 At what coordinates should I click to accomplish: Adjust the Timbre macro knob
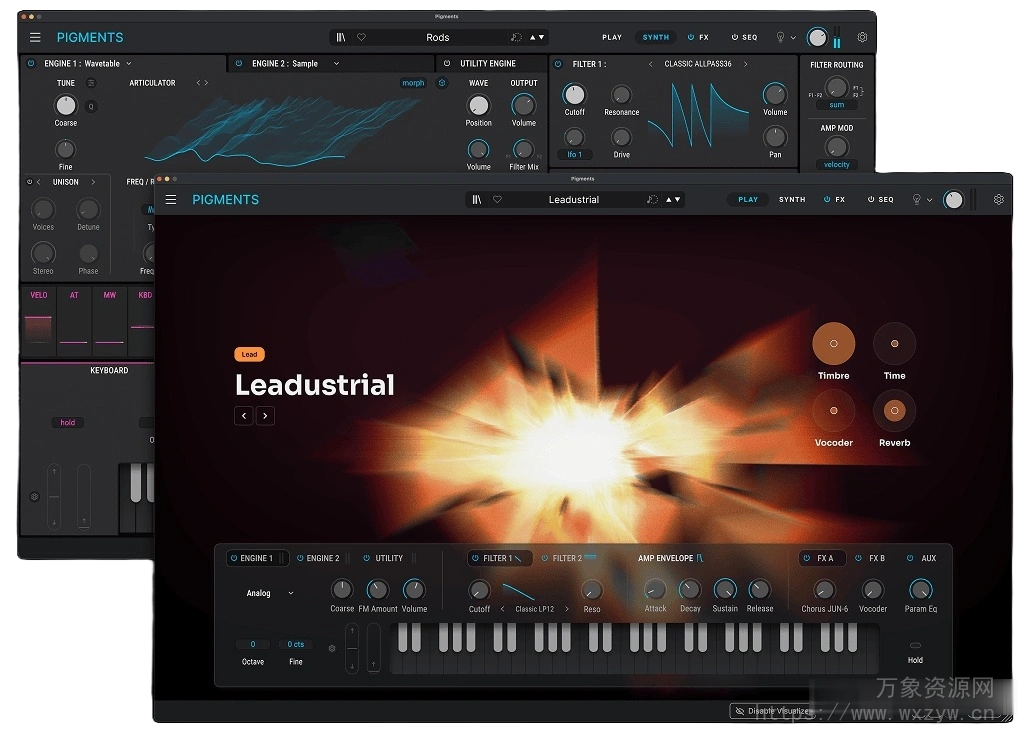click(834, 344)
